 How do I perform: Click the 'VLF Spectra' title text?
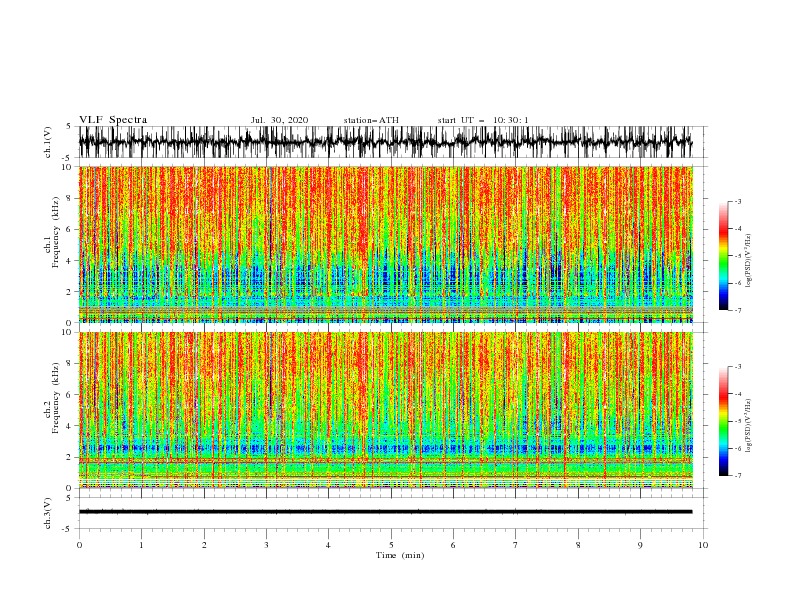click(x=113, y=120)
